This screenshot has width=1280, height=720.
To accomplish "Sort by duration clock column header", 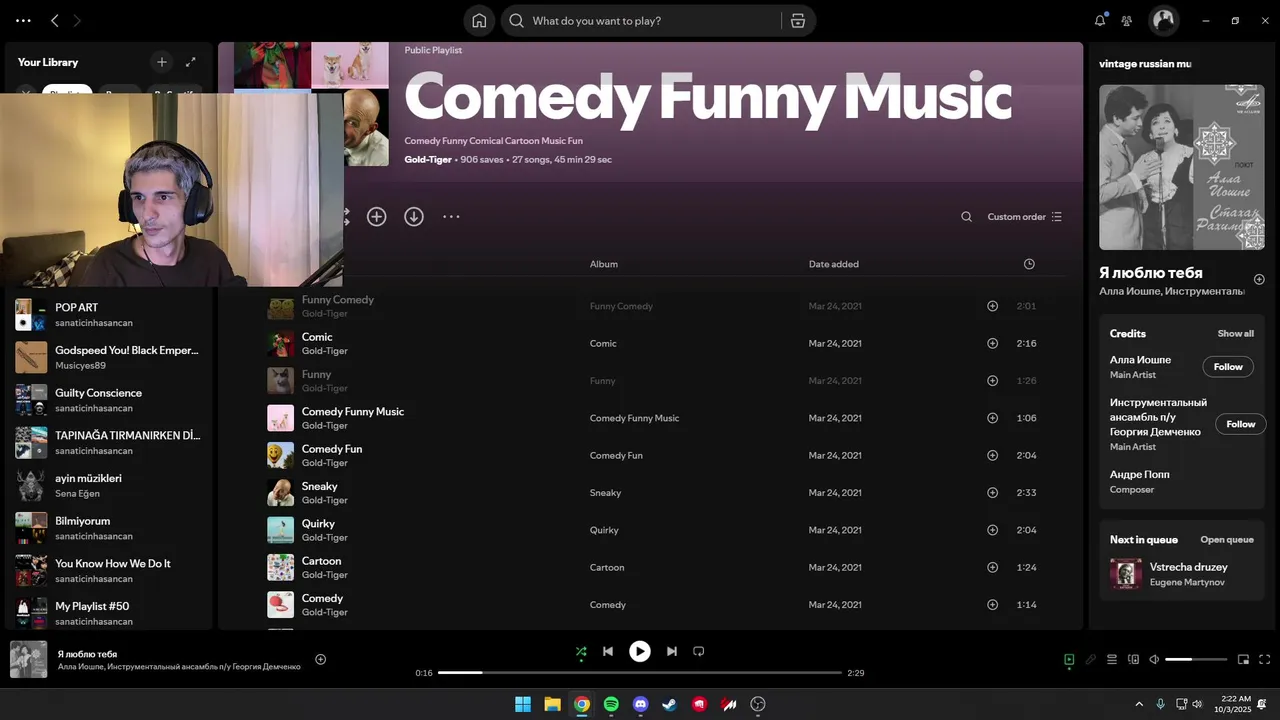I will (x=1029, y=264).
